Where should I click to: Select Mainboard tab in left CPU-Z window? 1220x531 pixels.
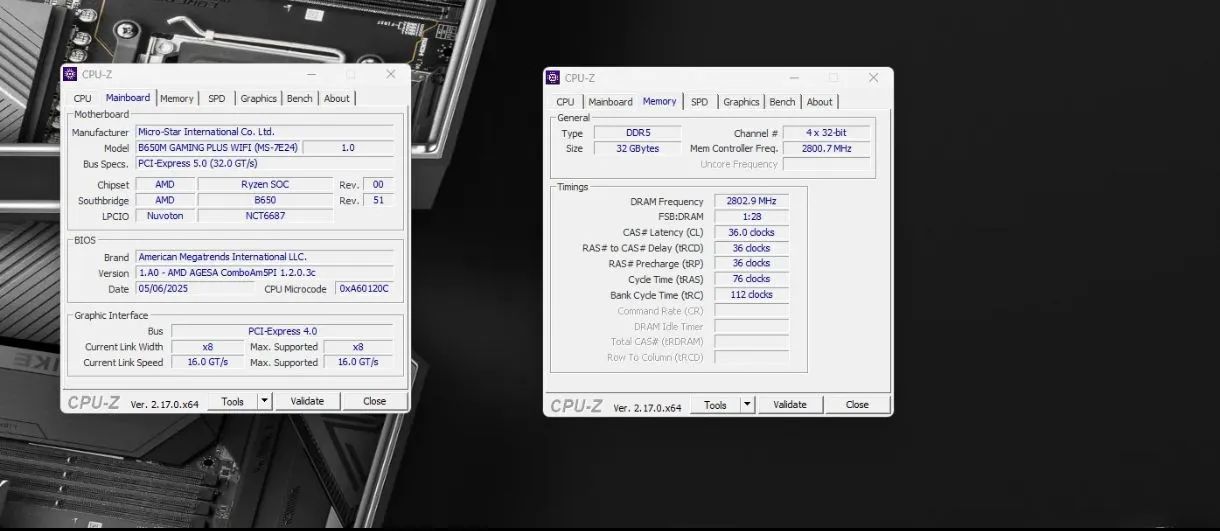(128, 97)
